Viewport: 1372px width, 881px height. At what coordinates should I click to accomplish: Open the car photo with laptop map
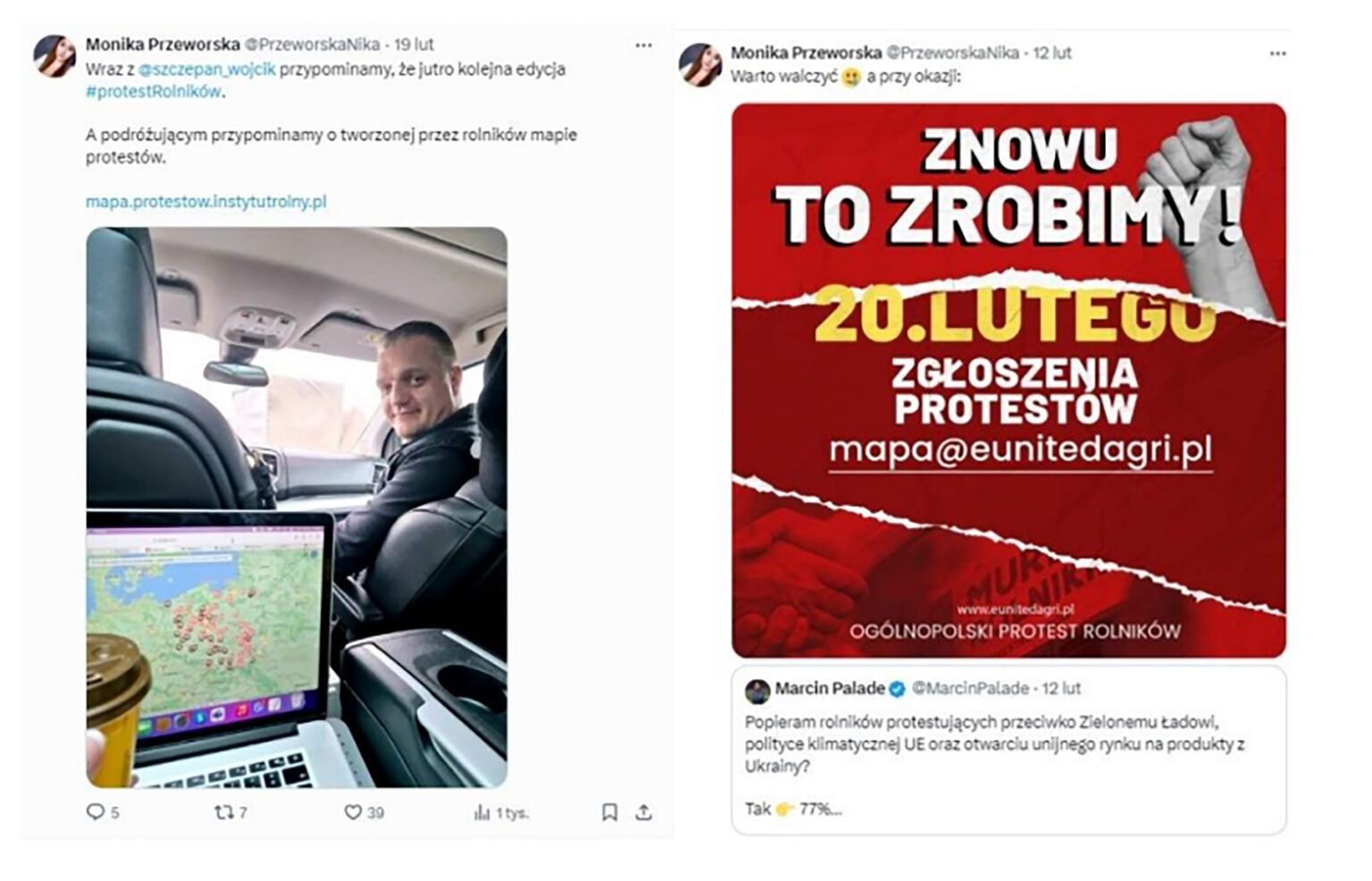click(x=297, y=507)
